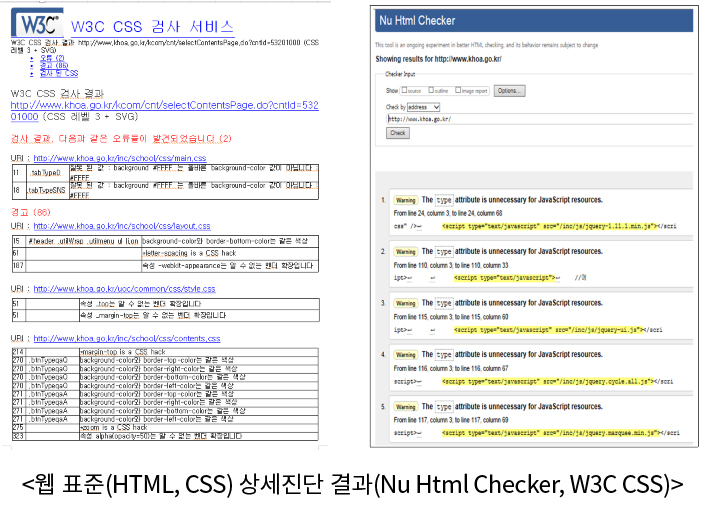
Task: Click 'From line 116, column 3; to line 116, column 67'
Action: pos(451,368)
